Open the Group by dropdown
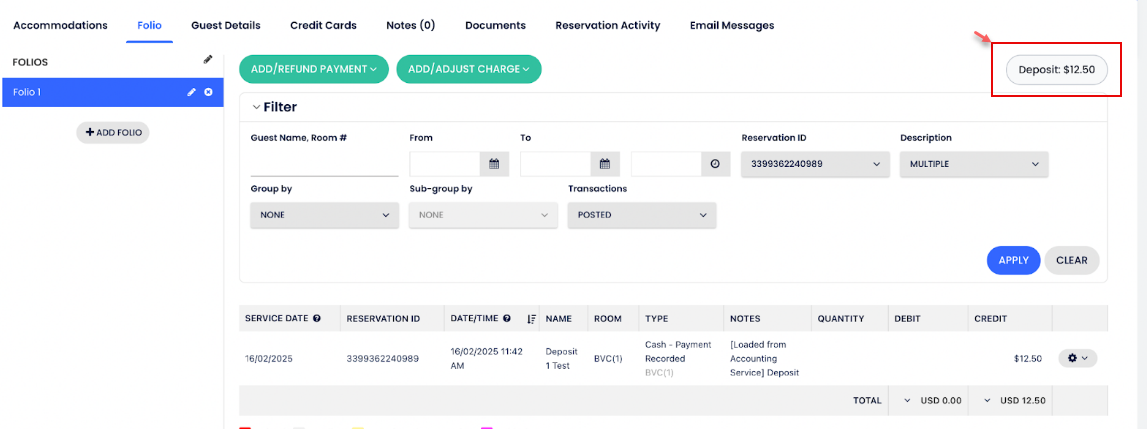Screen dimensions: 1147x429 324,215
